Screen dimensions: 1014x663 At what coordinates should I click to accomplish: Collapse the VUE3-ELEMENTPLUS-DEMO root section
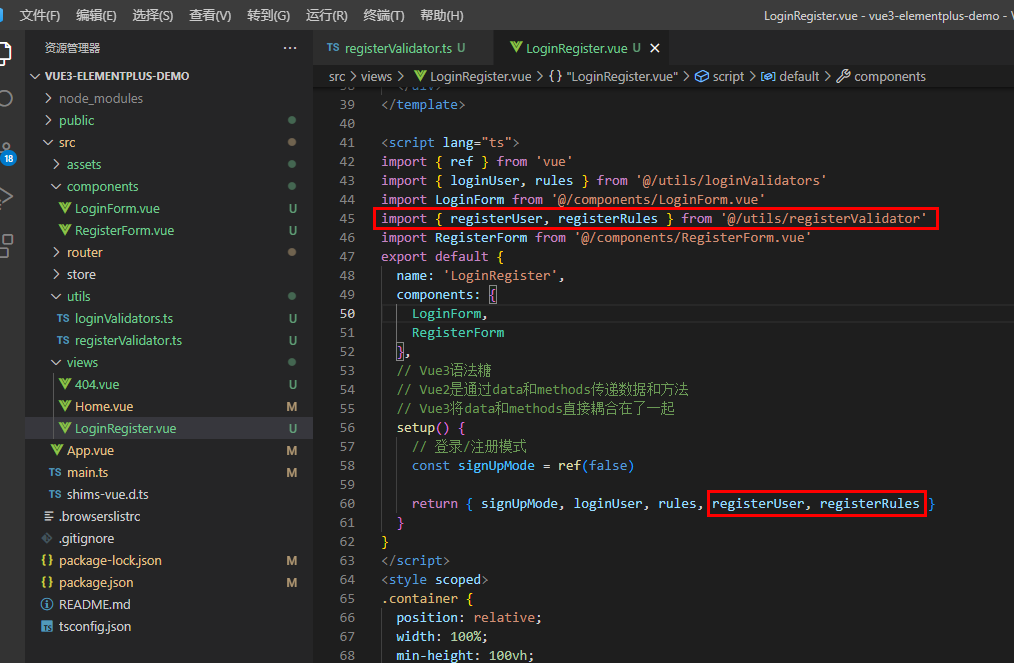[116, 76]
